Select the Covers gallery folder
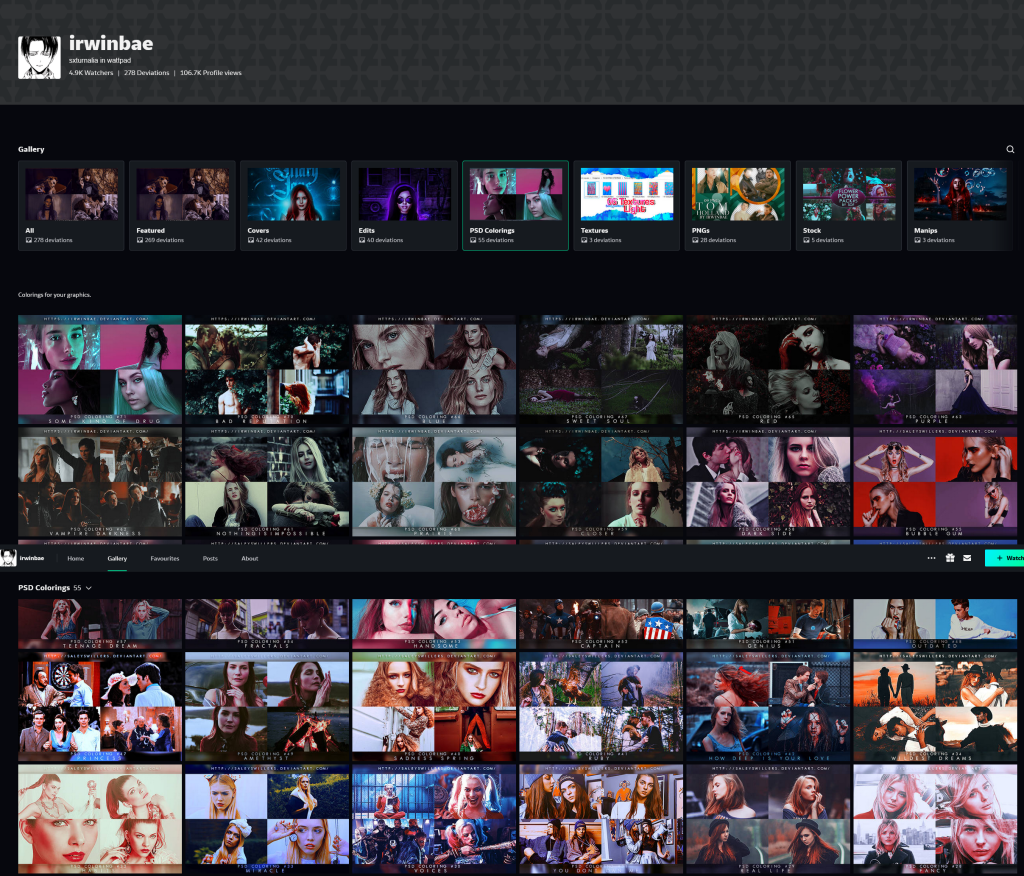Screen dimensions: 1024x876 293,205
